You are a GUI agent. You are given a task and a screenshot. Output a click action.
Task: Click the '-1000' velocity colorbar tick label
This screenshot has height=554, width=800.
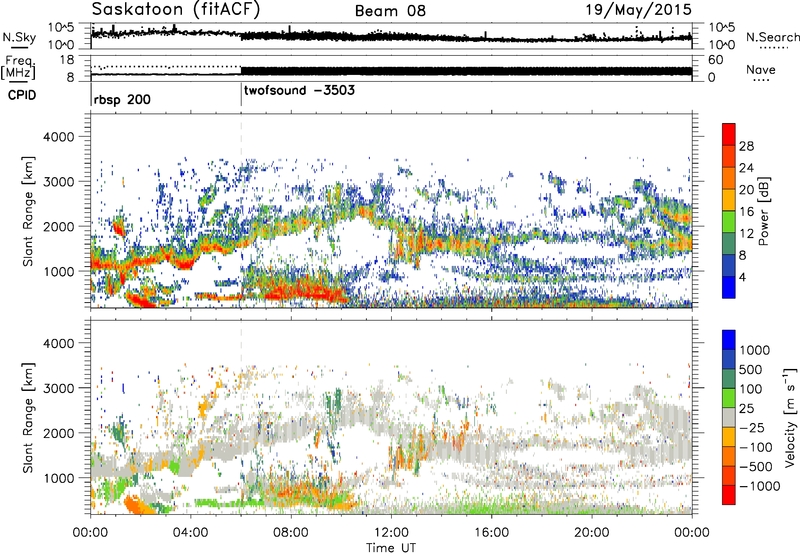[759, 486]
